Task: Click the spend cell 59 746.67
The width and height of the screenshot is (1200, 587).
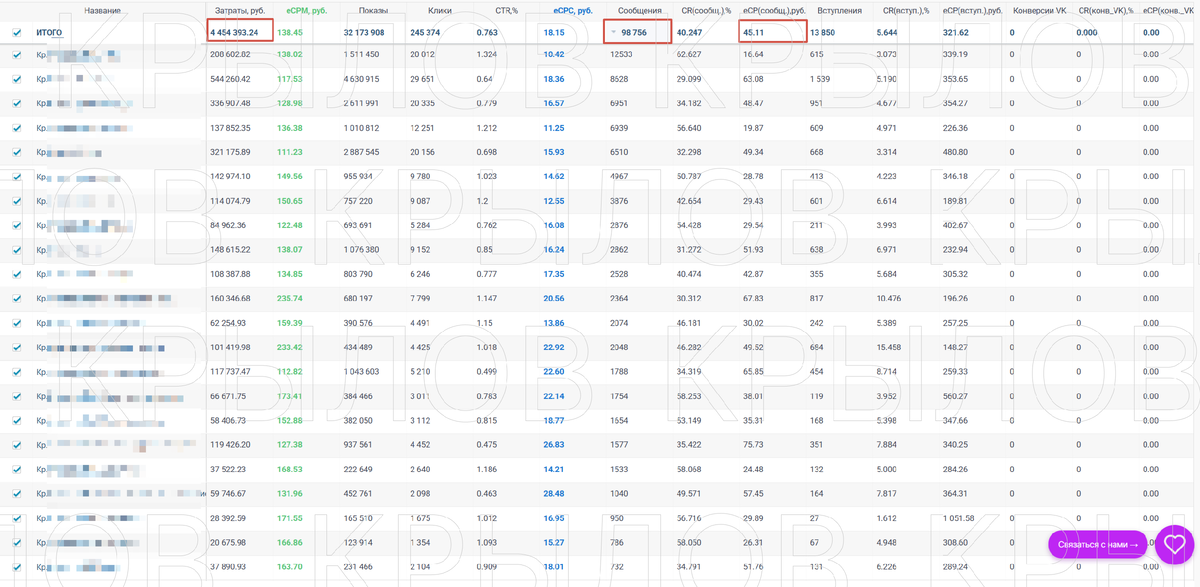Action: click(230, 493)
